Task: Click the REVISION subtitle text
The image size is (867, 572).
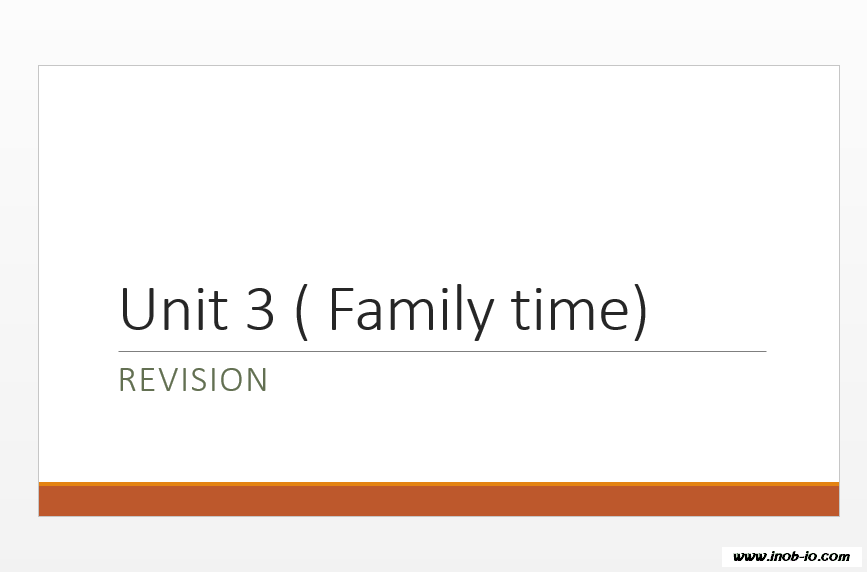Action: (193, 380)
